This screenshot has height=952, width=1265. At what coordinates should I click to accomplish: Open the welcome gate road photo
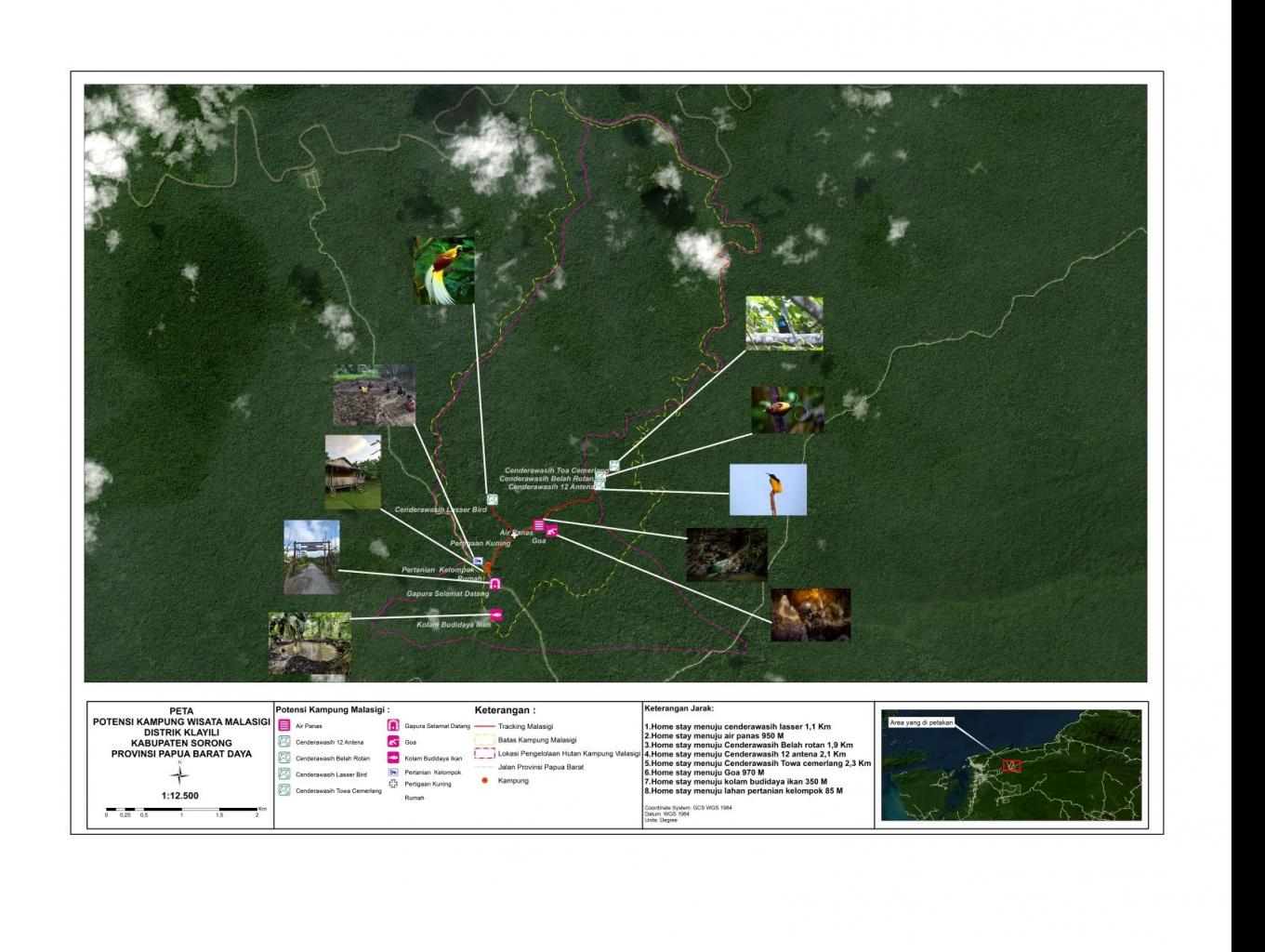click(311, 557)
